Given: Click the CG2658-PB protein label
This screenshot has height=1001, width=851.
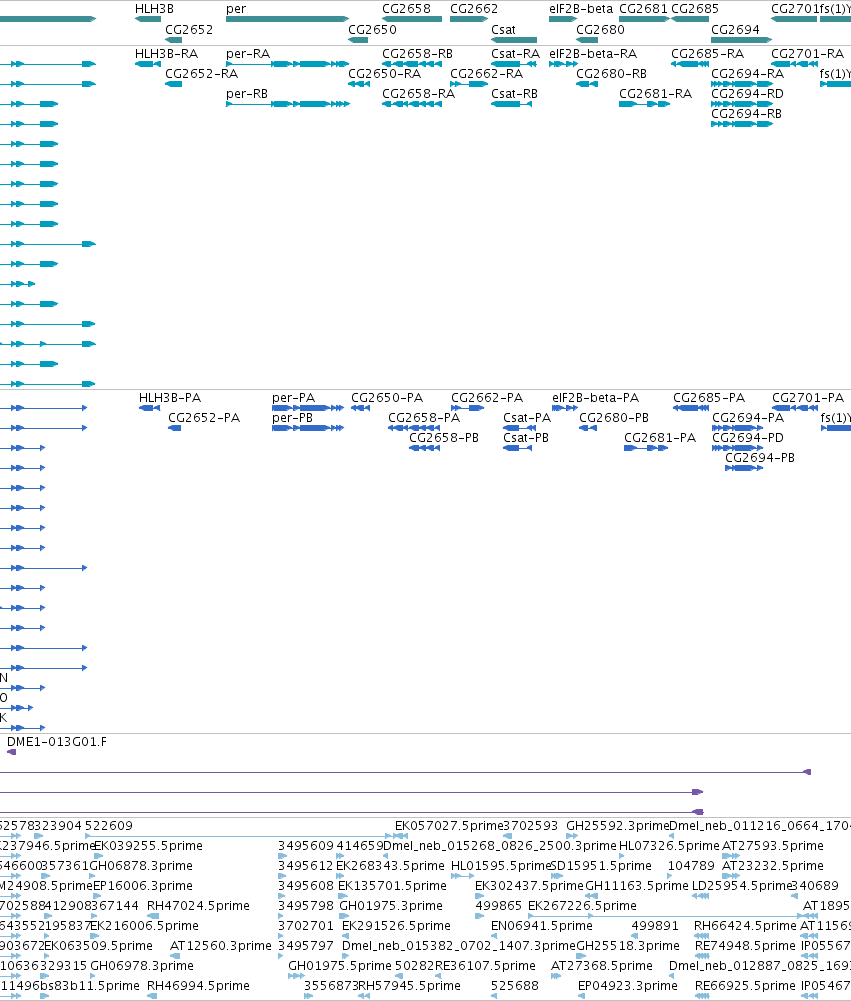Looking at the screenshot, I should pyautogui.click(x=444, y=438).
